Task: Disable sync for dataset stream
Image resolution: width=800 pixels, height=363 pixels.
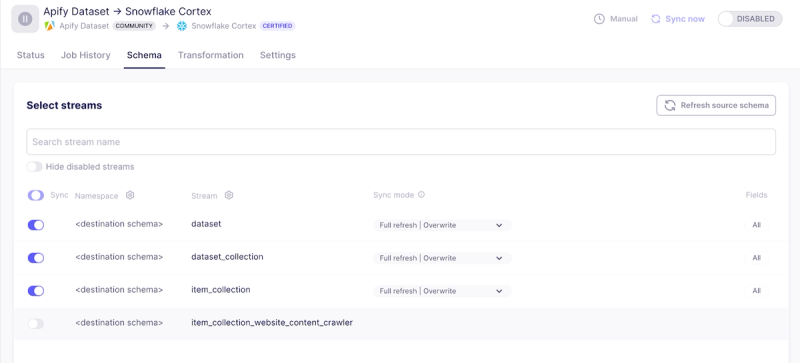Action: click(x=36, y=225)
